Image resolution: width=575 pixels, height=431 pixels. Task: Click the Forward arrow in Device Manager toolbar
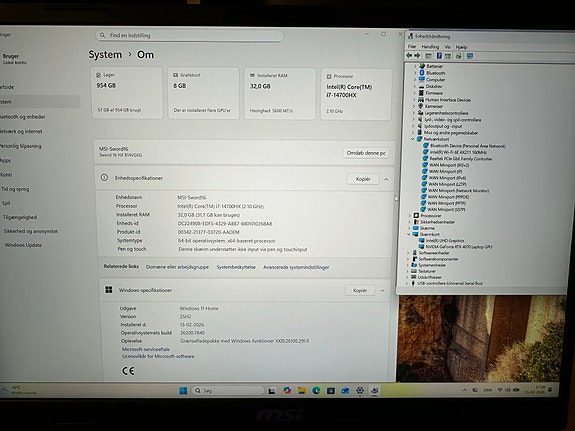(x=417, y=56)
